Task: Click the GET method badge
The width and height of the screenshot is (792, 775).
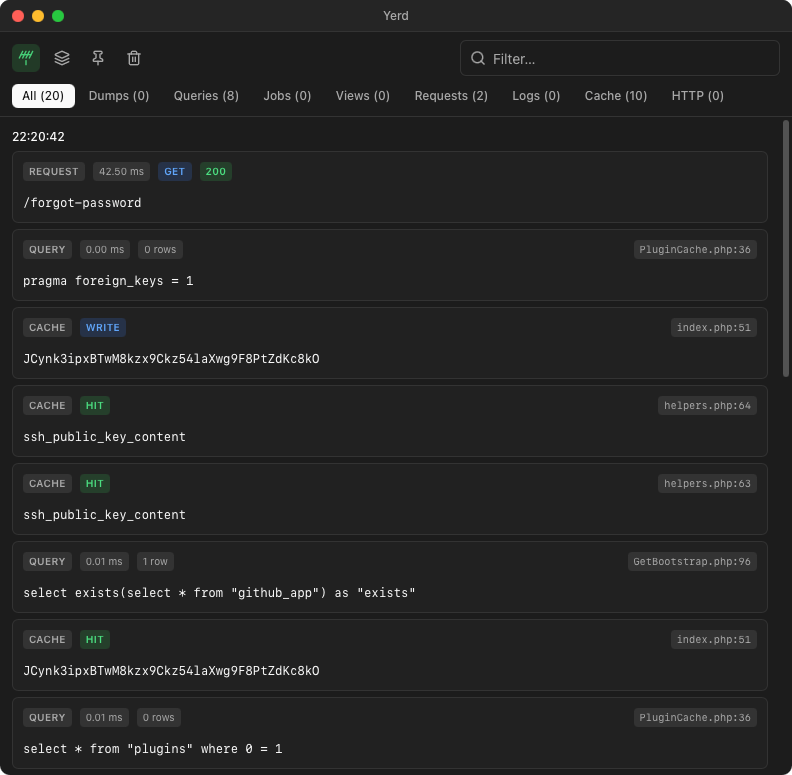Action: click(x=175, y=172)
